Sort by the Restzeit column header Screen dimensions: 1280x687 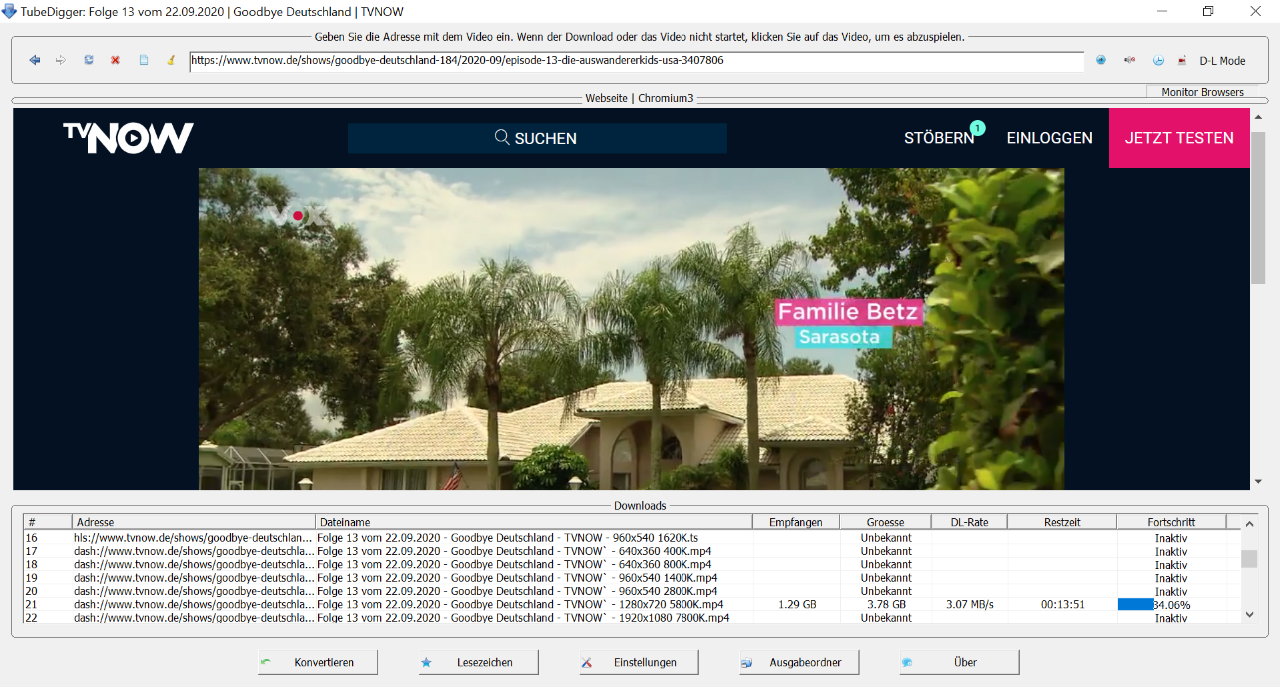coord(1062,522)
